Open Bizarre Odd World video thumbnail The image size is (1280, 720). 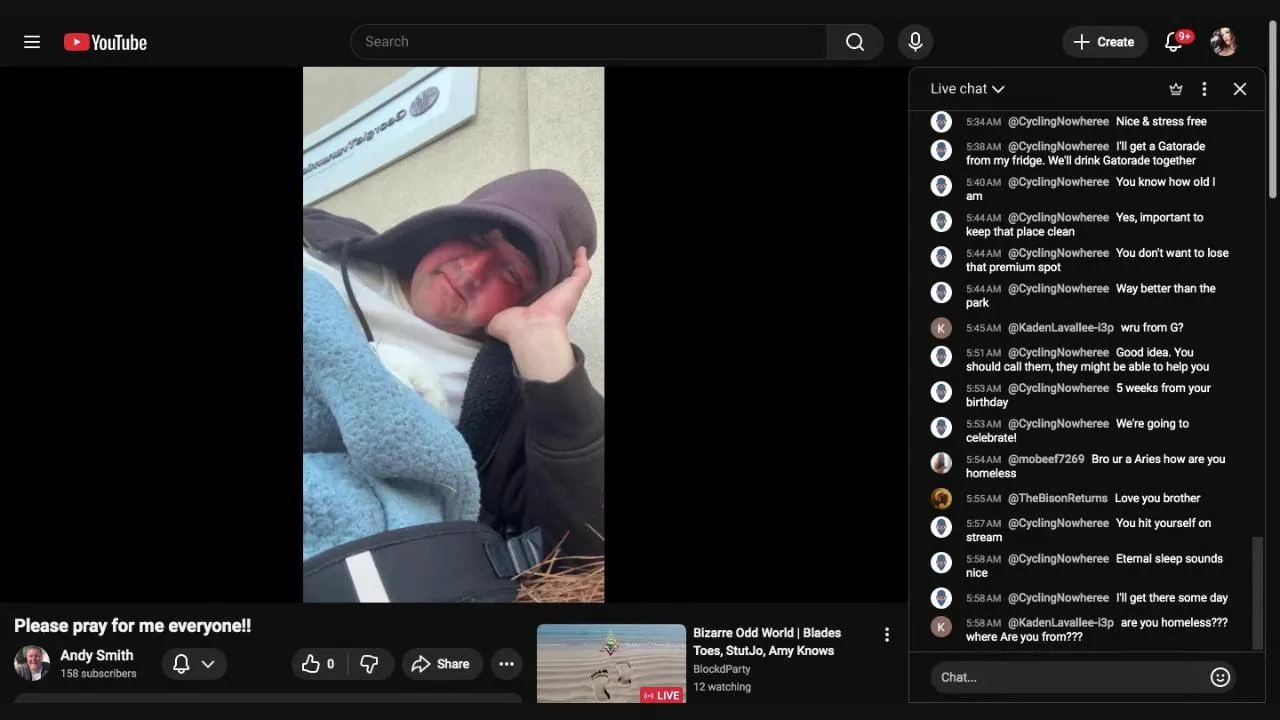[611, 663]
